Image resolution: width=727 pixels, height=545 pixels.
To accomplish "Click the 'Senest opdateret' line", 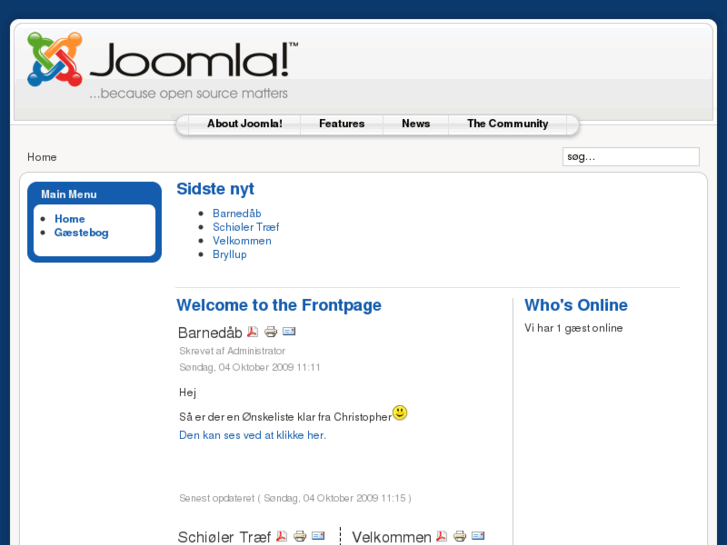I will (x=295, y=498).
